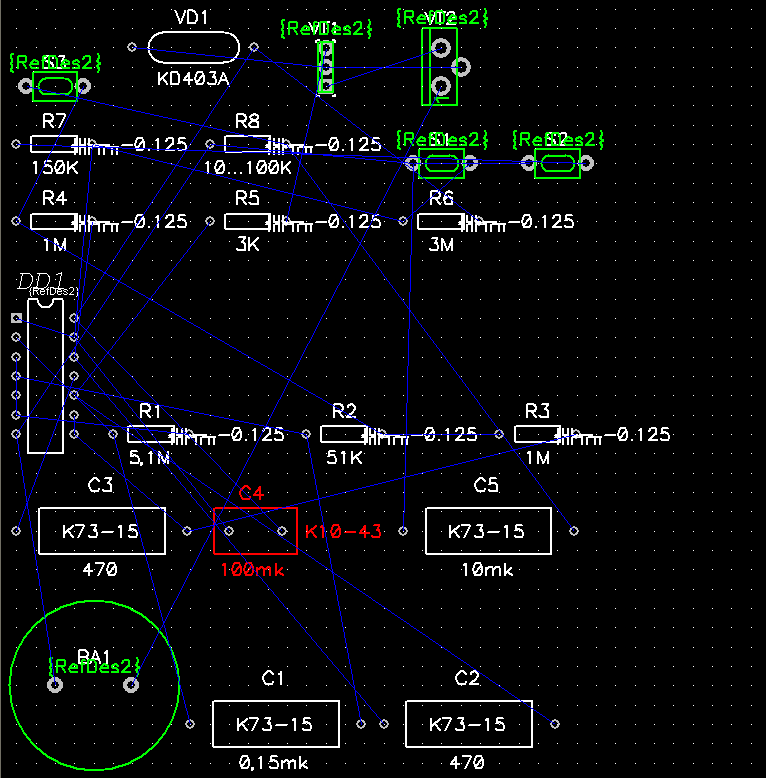Click the 51K value label

click(x=344, y=458)
